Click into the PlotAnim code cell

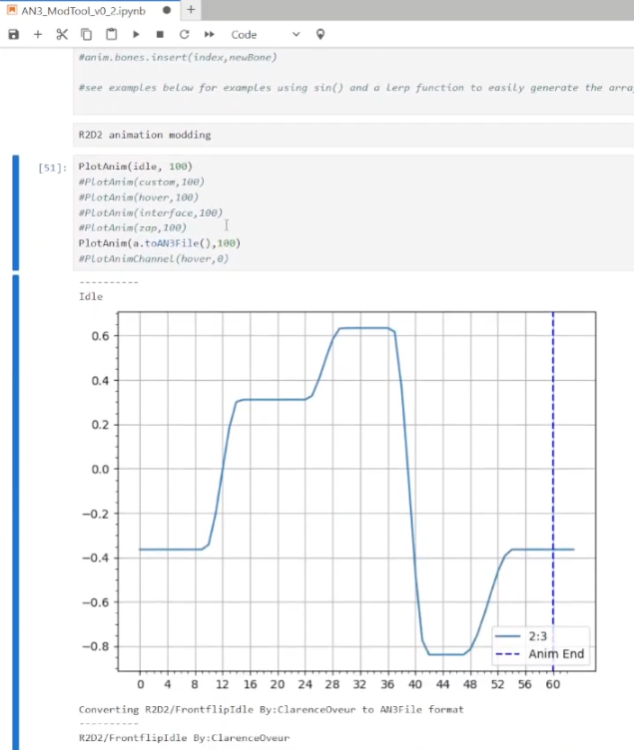[350, 212]
